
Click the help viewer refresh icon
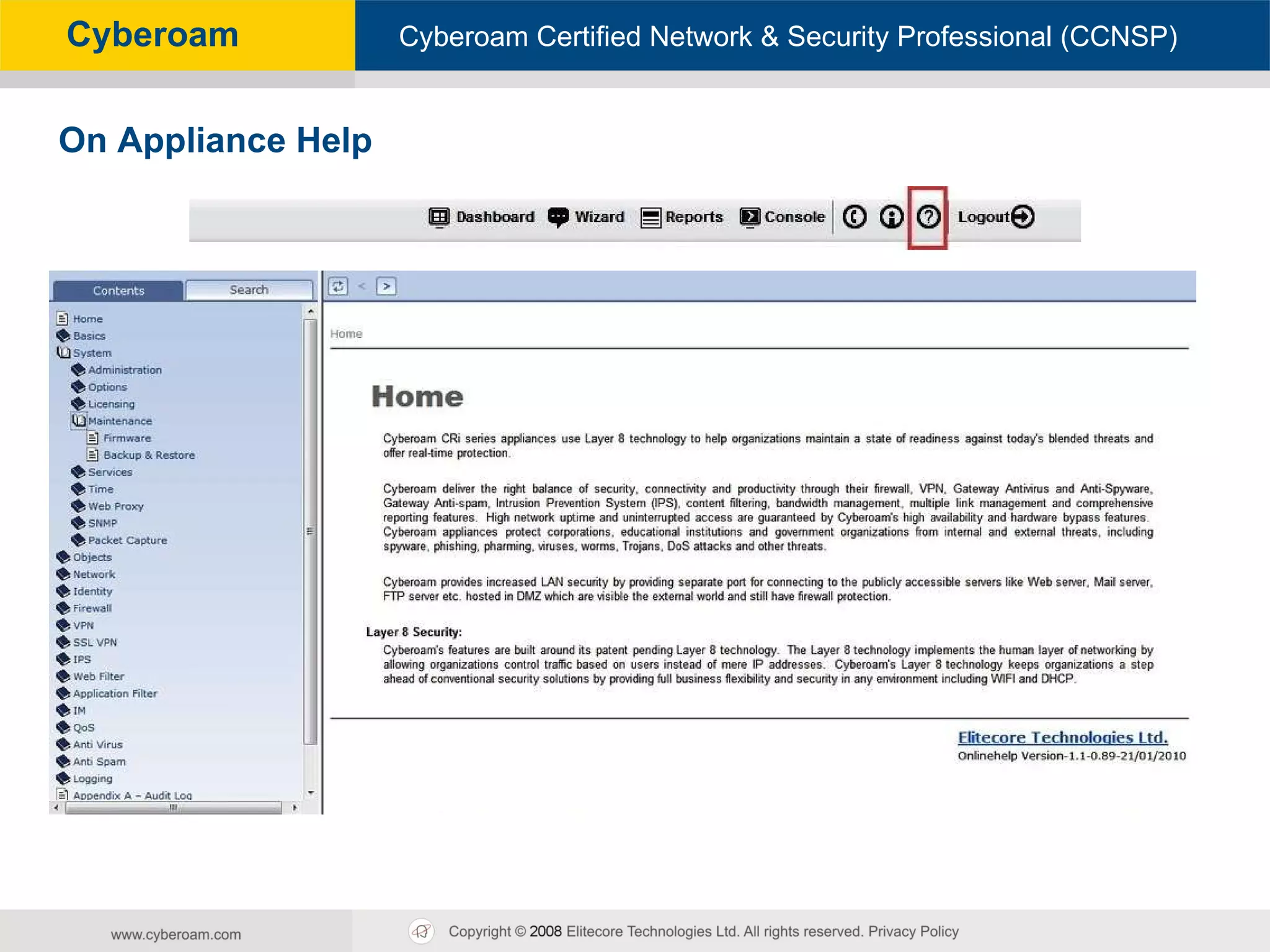[x=338, y=286]
